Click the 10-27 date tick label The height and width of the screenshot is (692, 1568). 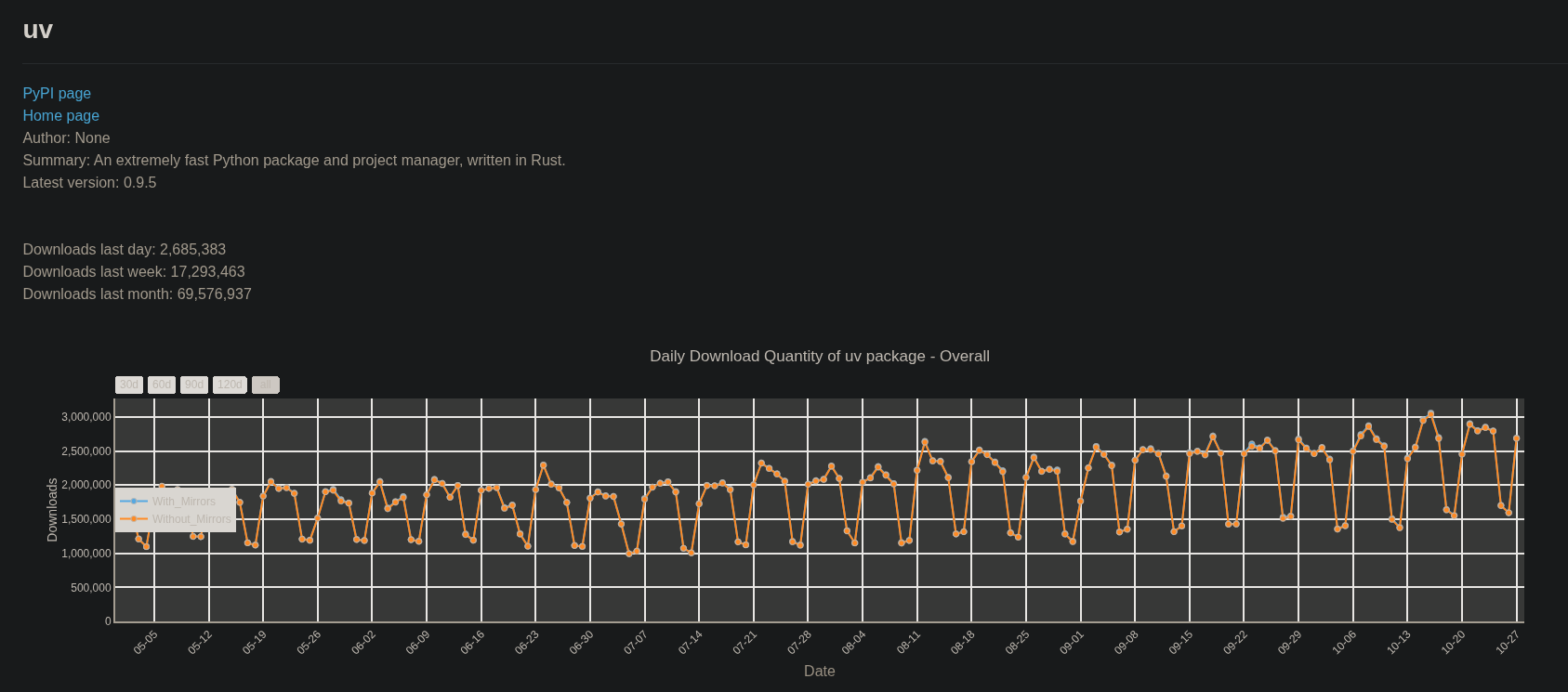(x=1507, y=643)
